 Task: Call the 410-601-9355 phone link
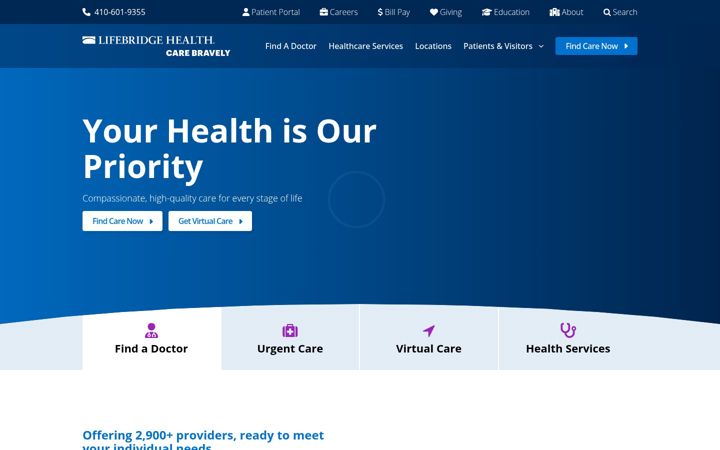coord(114,12)
